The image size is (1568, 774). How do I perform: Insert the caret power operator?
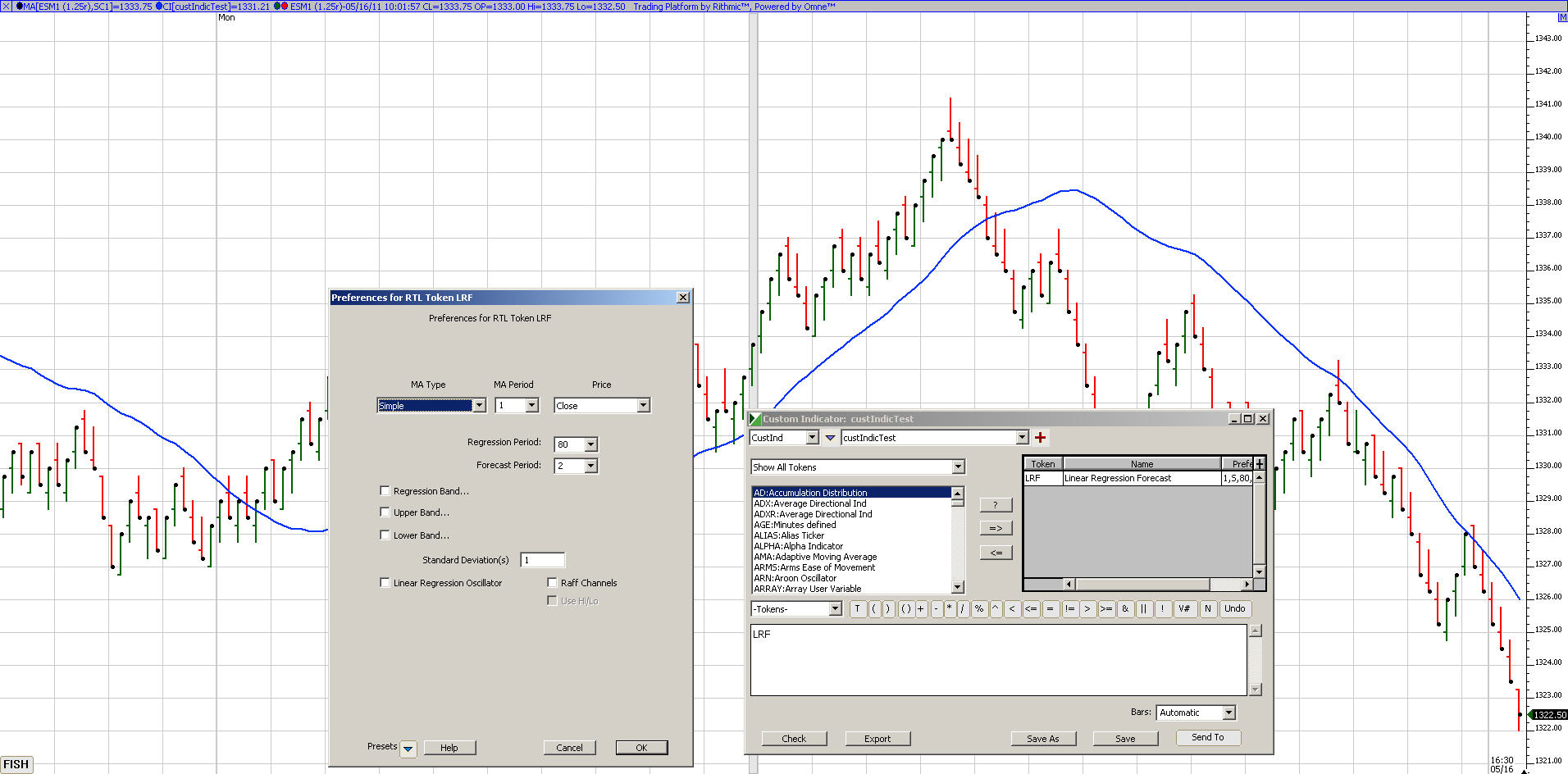pyautogui.click(x=996, y=608)
